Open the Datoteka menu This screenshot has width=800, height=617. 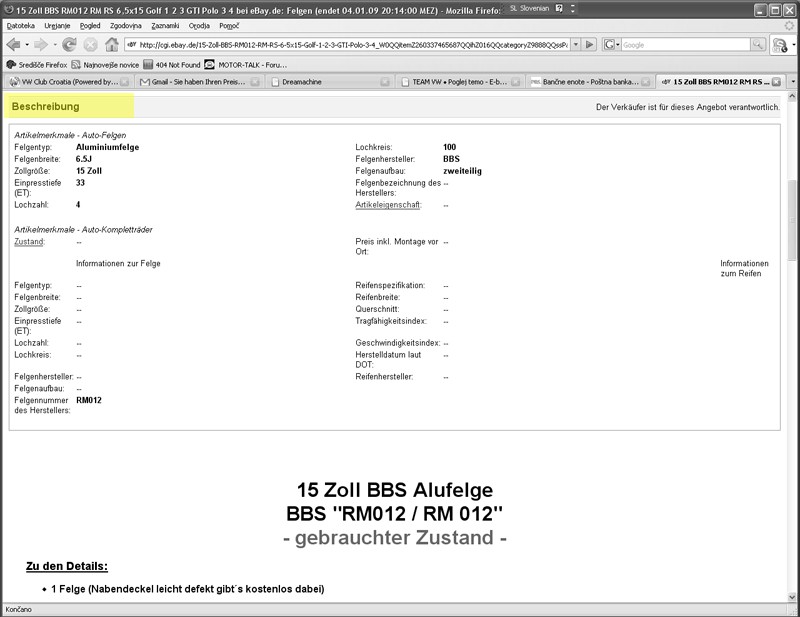pos(21,26)
